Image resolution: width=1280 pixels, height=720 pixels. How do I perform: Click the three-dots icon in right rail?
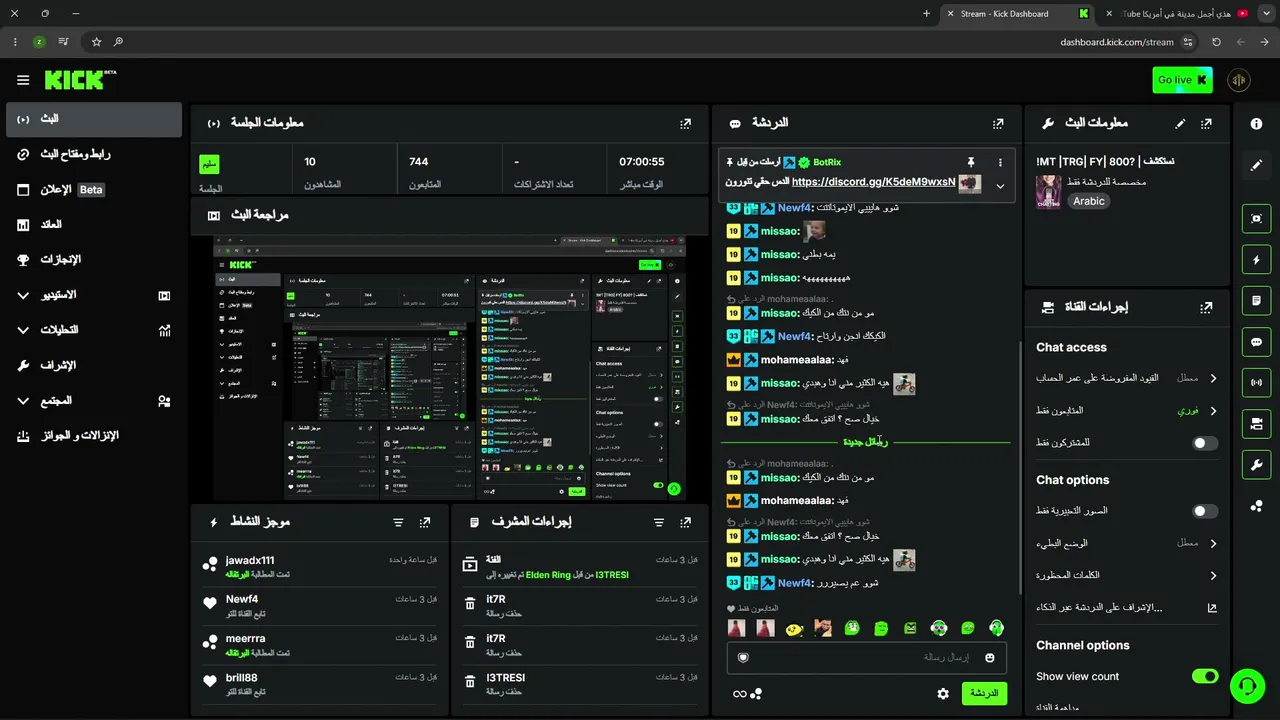coord(1256,506)
